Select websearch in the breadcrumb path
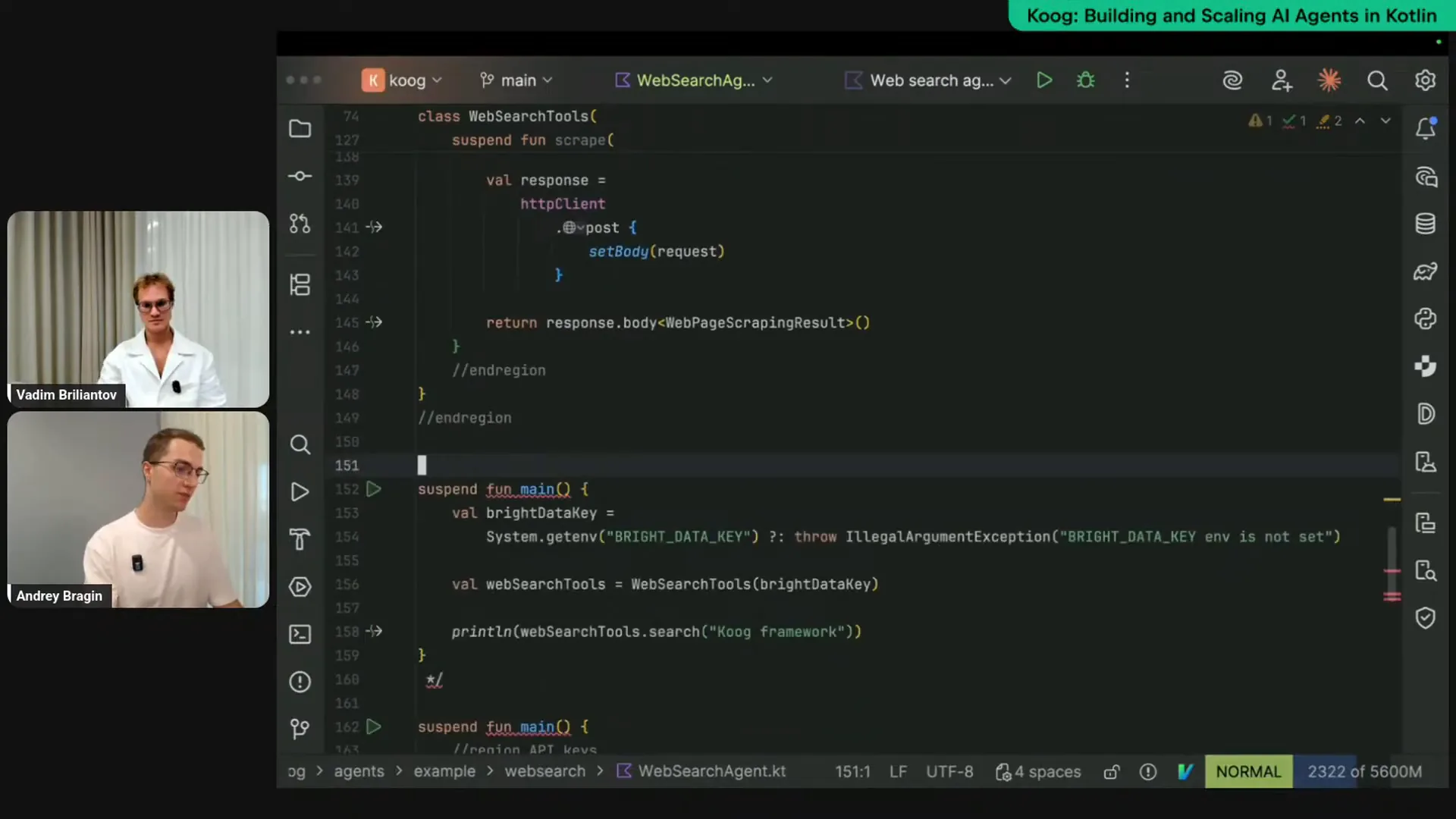This screenshot has height=819, width=1456. 545,771
